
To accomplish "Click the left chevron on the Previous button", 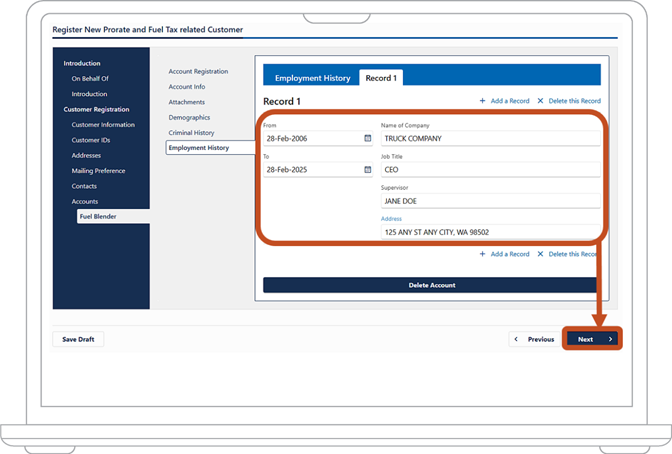I will pos(516,339).
